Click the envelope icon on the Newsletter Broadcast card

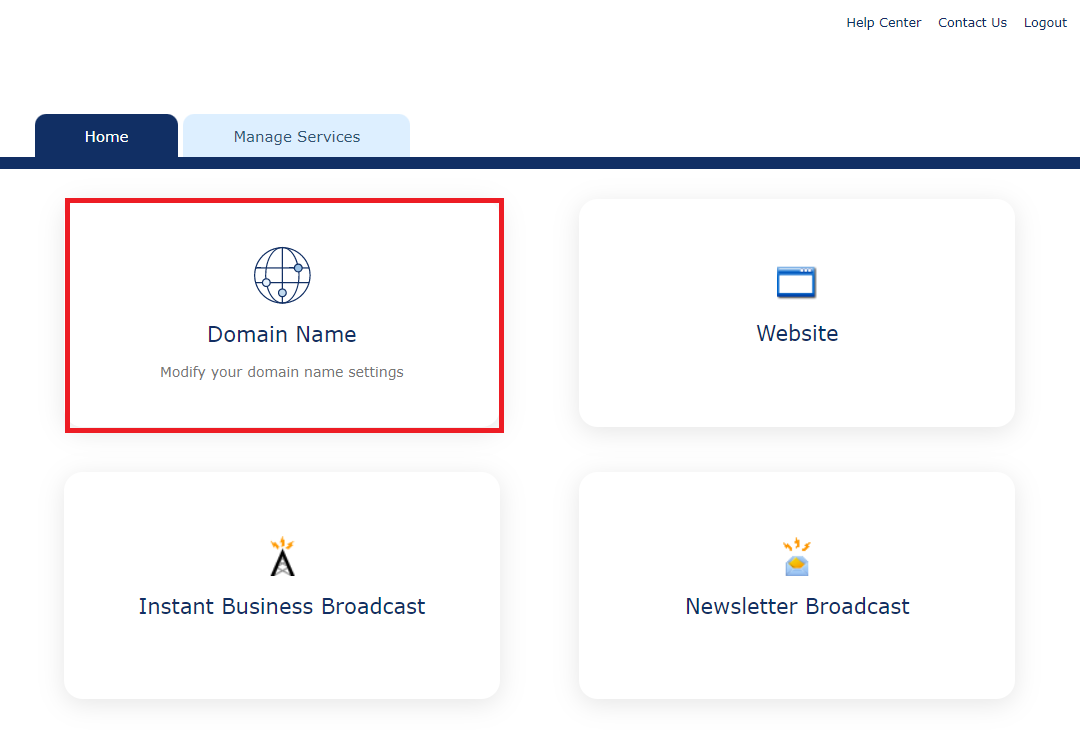pos(797,560)
